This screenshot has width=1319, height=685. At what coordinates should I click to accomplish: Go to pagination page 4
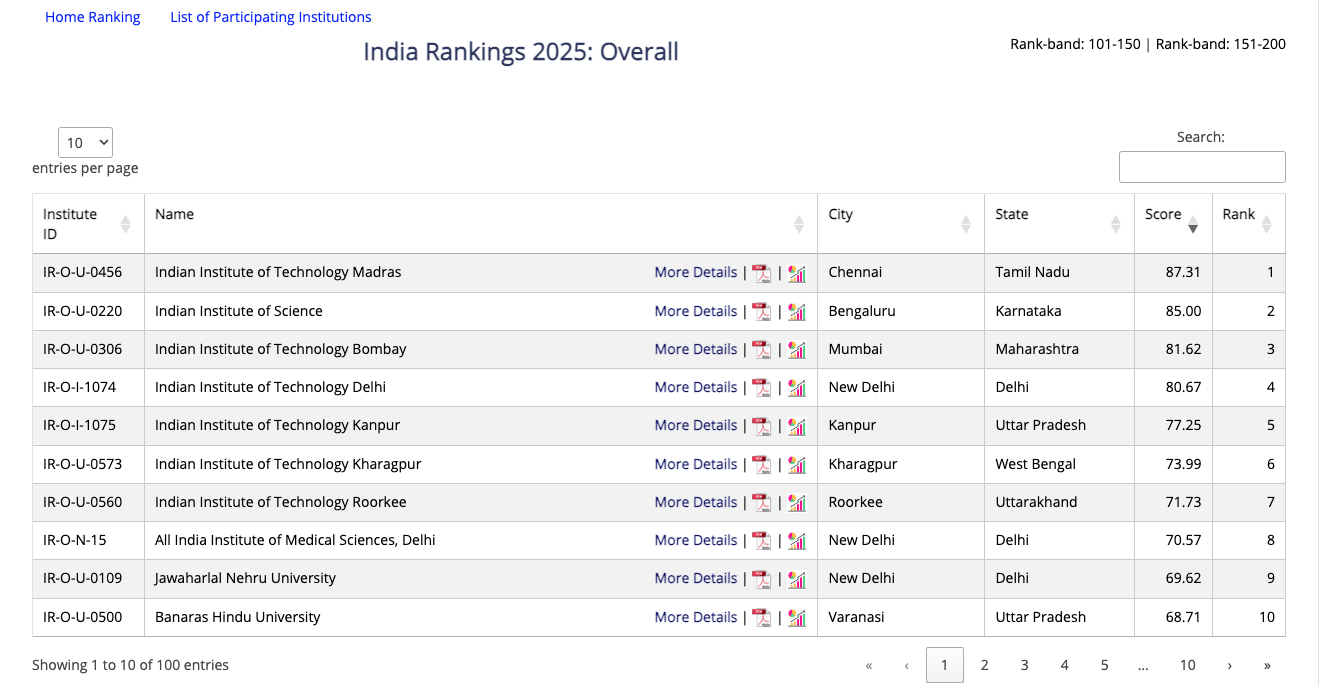[1064, 665]
